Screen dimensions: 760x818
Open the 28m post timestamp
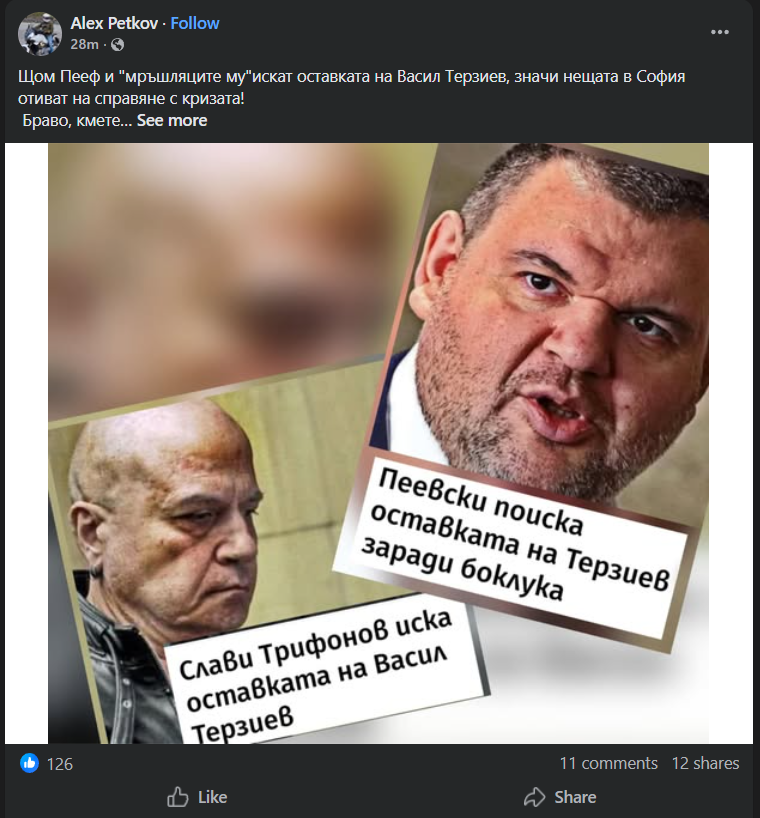(x=84, y=45)
